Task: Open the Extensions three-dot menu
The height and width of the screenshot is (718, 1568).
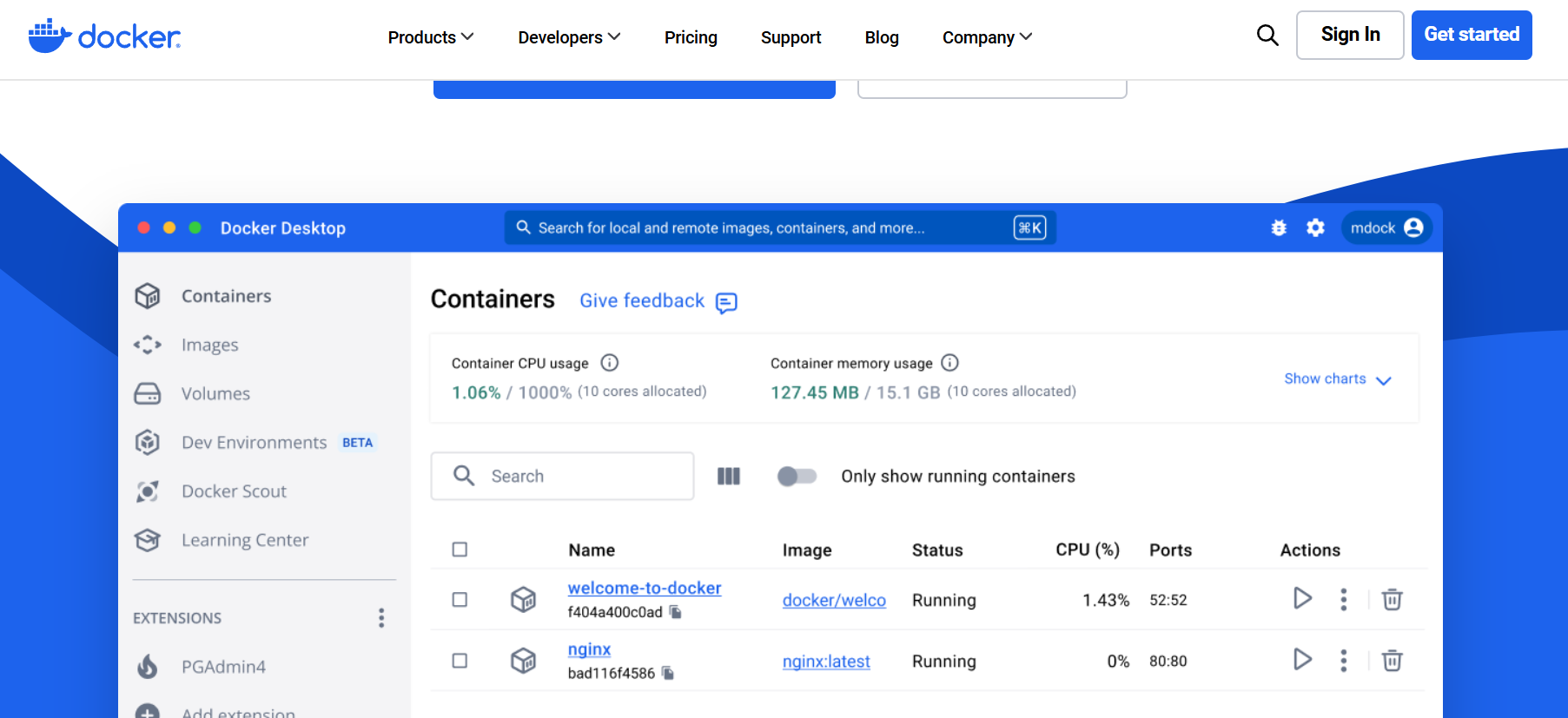Action: (381, 618)
